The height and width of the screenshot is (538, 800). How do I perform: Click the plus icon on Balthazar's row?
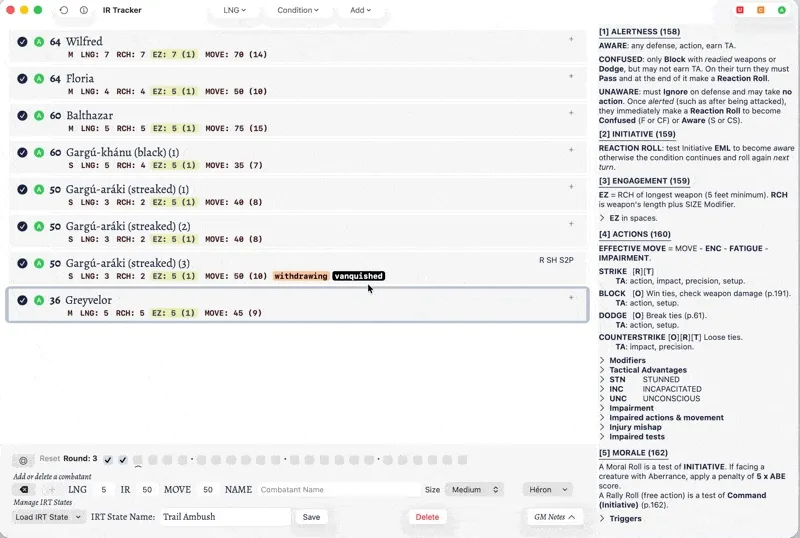pyautogui.click(x=571, y=112)
